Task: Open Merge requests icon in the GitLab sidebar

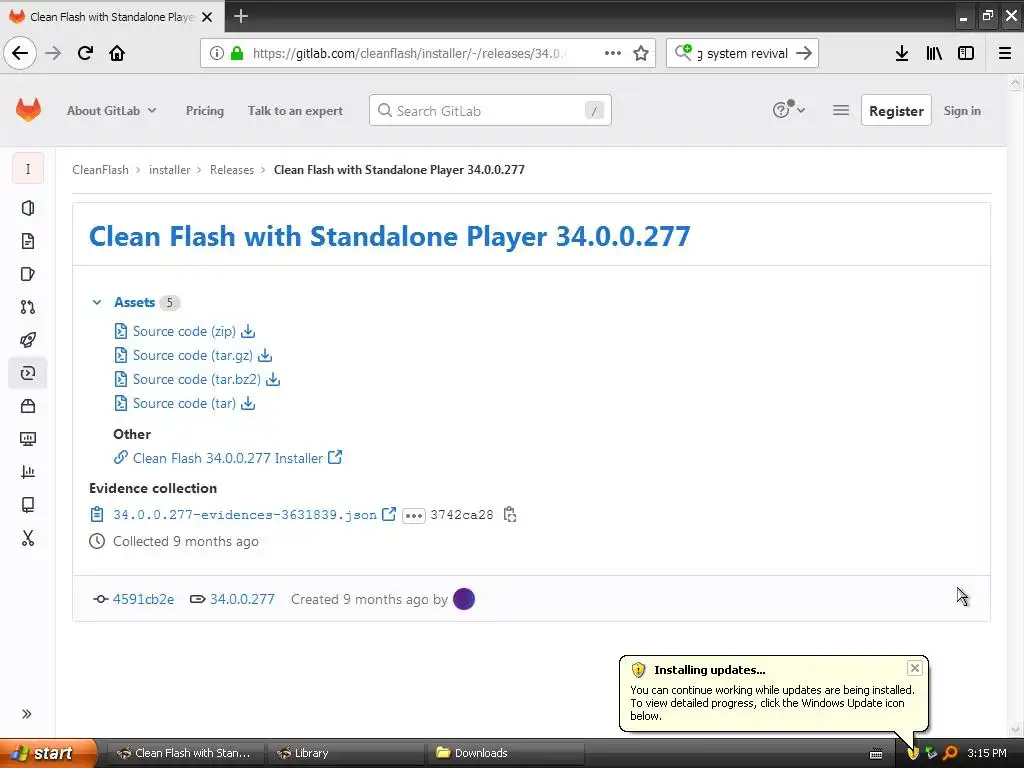Action: pyautogui.click(x=27, y=307)
